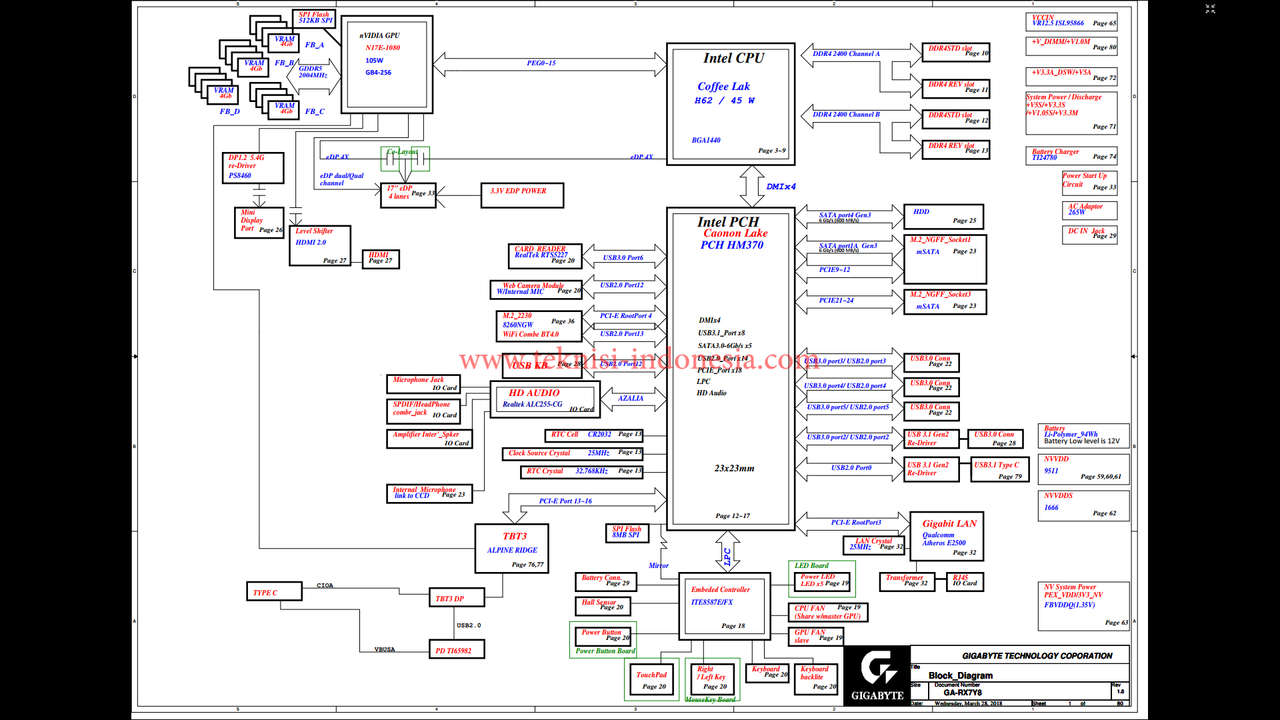Click the 'TouchPad' box
The height and width of the screenshot is (720, 1280).
coord(652,680)
